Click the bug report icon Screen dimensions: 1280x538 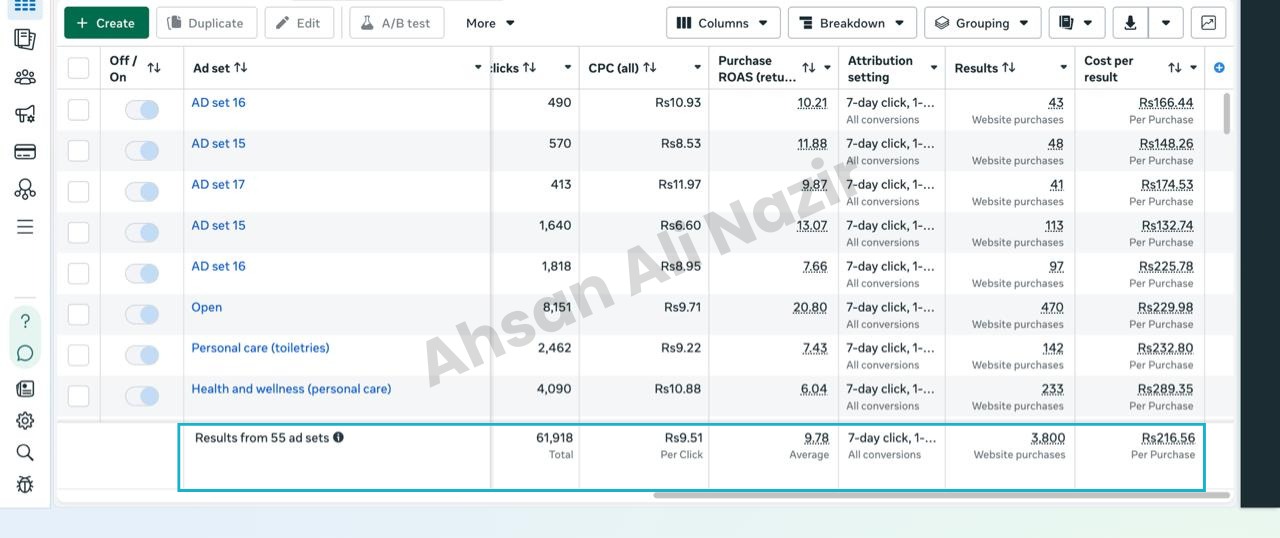click(x=25, y=485)
